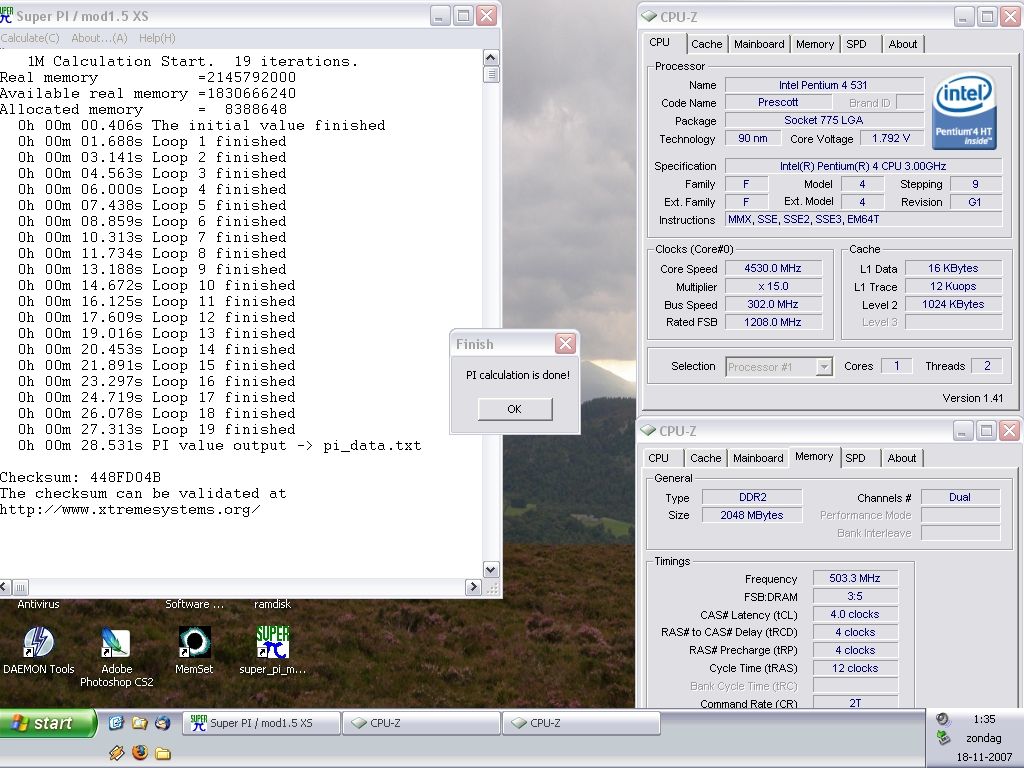Click the network tray icon below

(942, 738)
